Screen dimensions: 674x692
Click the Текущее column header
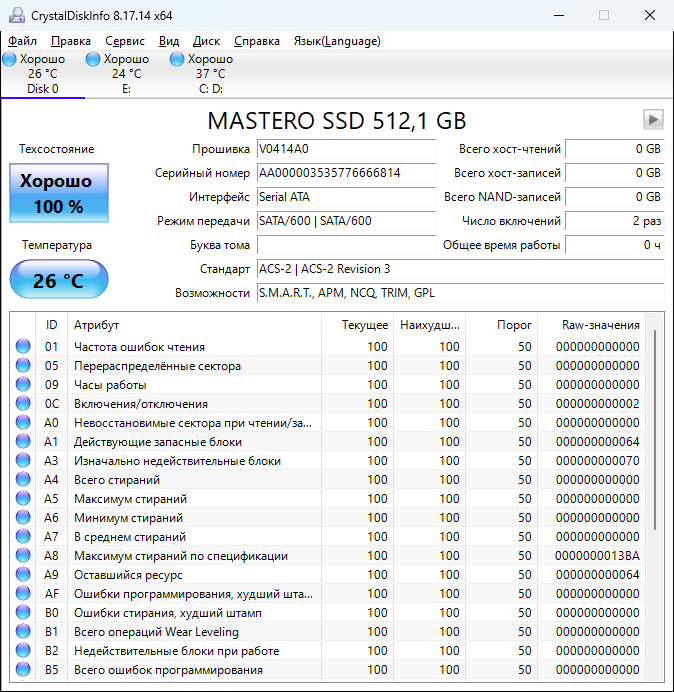point(358,325)
